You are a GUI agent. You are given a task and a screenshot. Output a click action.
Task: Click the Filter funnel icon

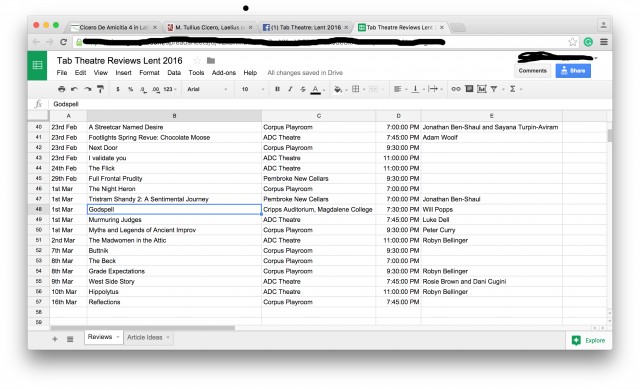494,89
